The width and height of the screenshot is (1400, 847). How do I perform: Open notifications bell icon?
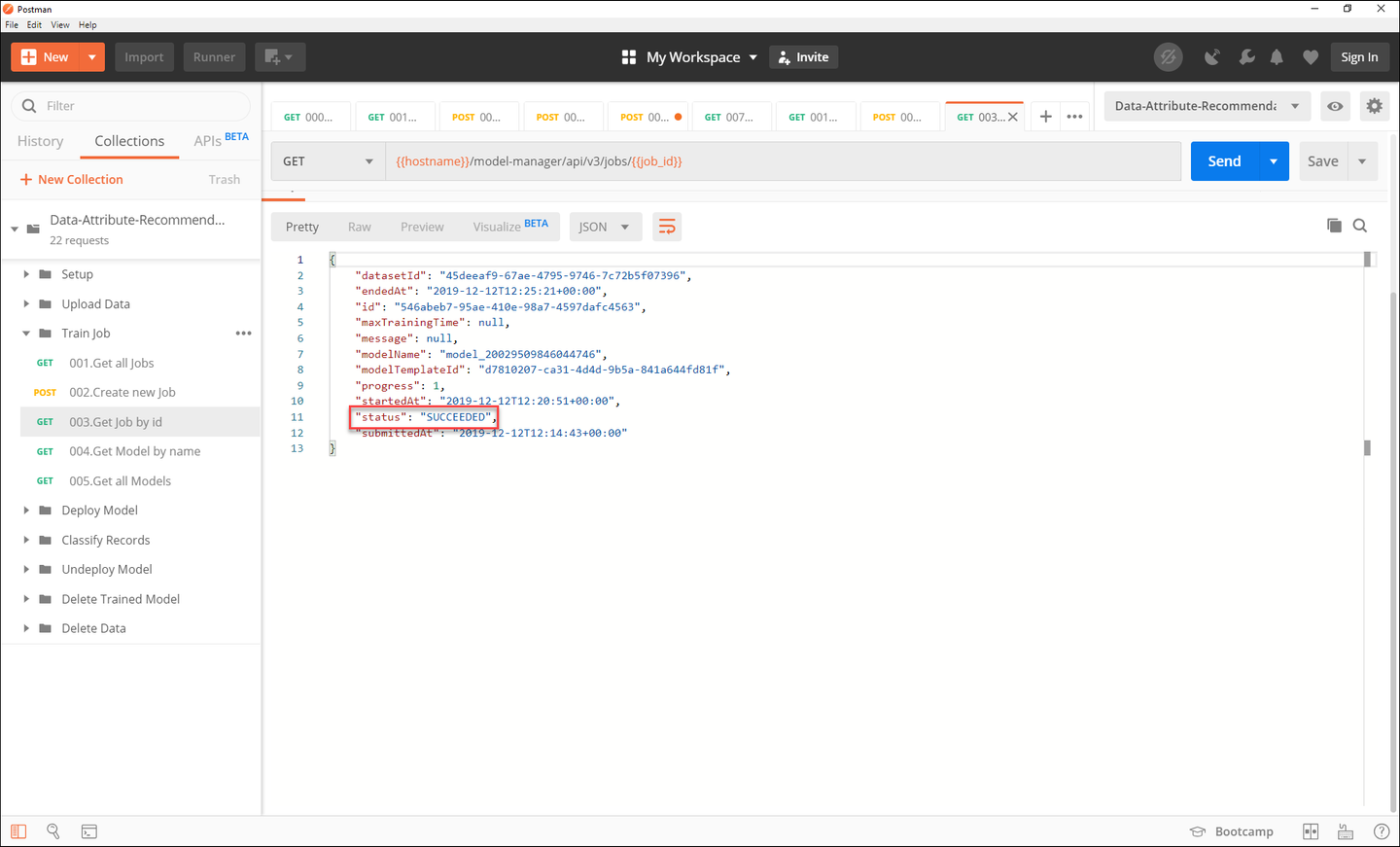pyautogui.click(x=1277, y=57)
